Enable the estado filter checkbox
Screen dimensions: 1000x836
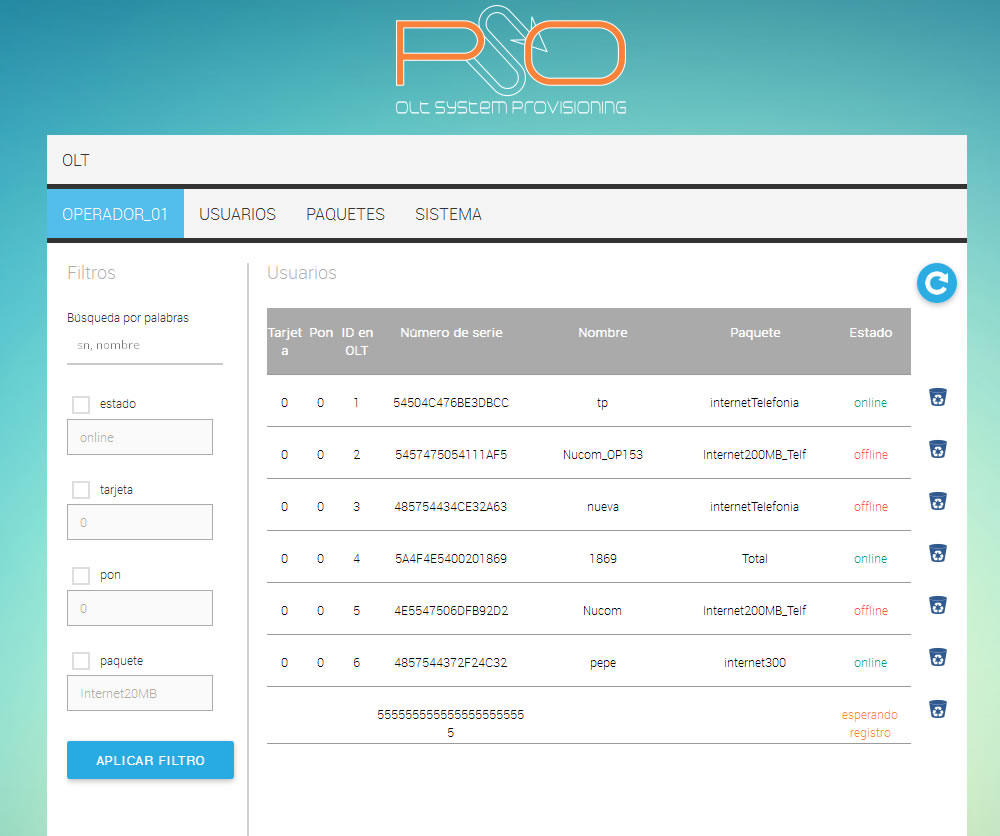pyautogui.click(x=81, y=404)
